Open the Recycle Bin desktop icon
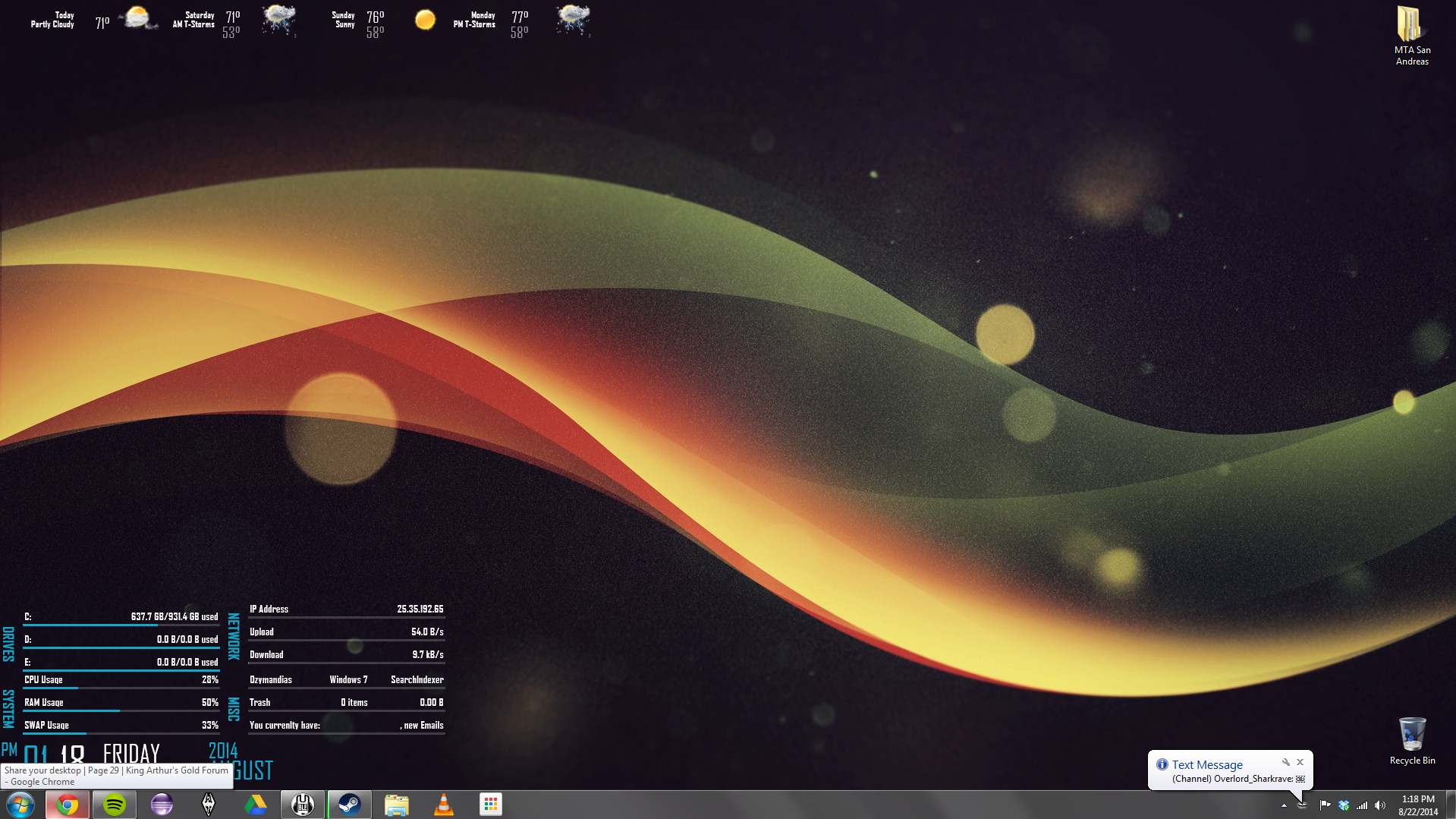 pyautogui.click(x=1412, y=741)
